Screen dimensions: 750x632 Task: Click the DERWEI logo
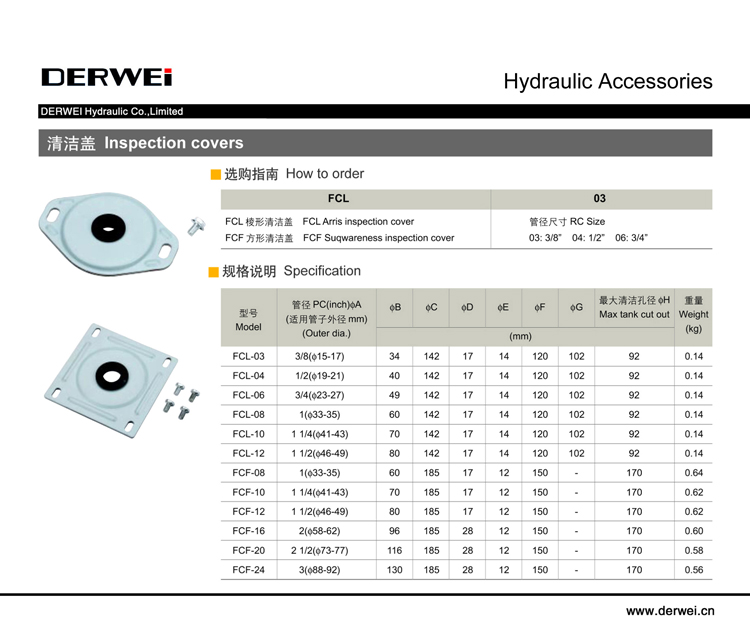click(107, 78)
